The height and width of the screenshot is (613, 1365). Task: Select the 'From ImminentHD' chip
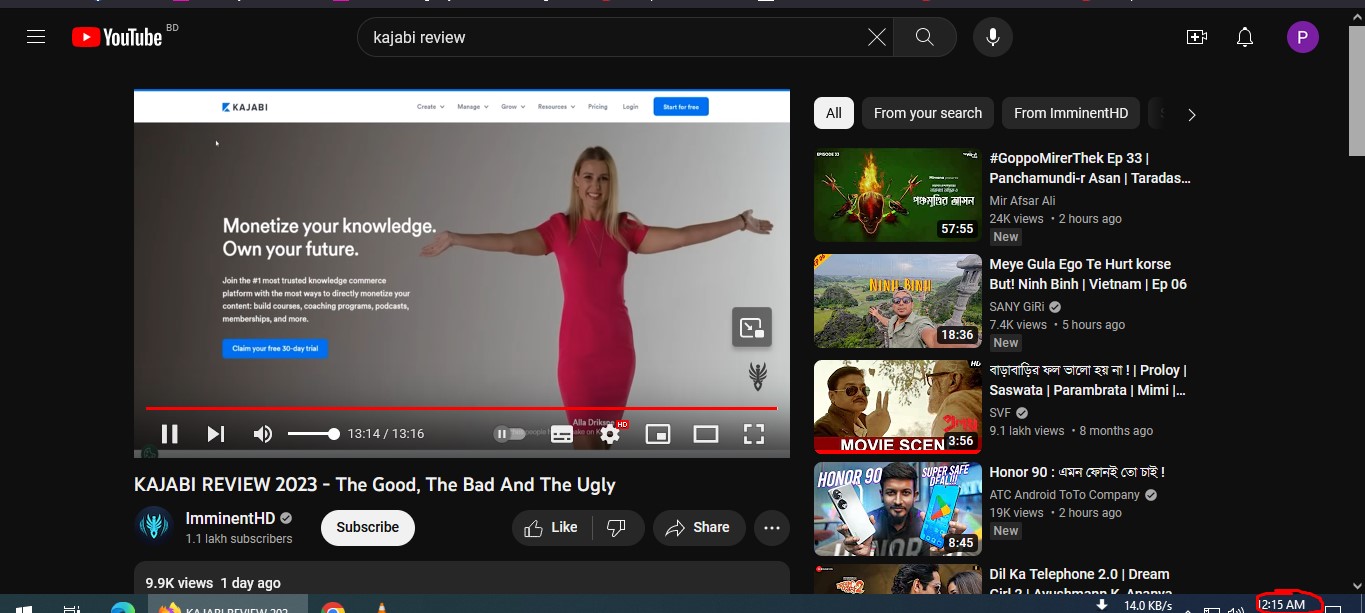click(1071, 113)
